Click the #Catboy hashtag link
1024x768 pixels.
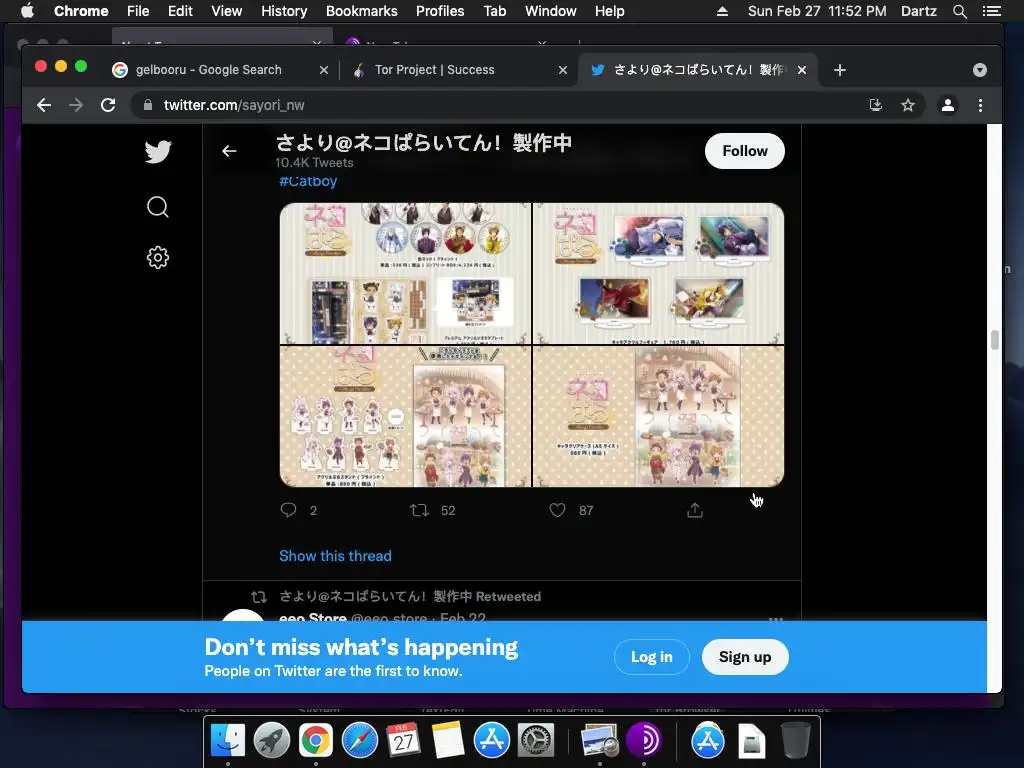click(308, 182)
